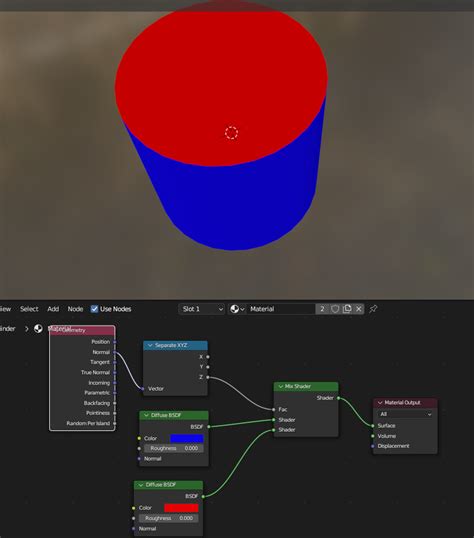Image resolution: width=474 pixels, height=538 pixels.
Task: Click the new material duplicate icon
Action: pos(347,309)
